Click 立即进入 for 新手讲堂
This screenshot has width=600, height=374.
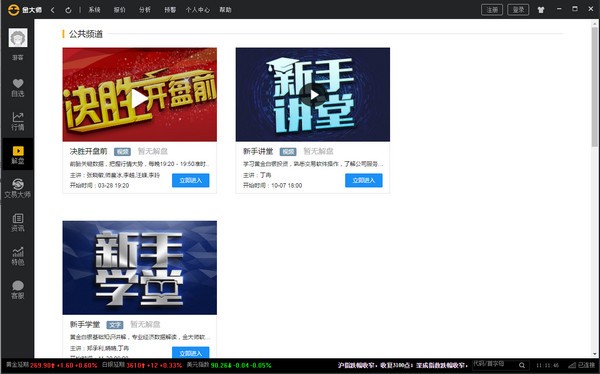tap(364, 180)
